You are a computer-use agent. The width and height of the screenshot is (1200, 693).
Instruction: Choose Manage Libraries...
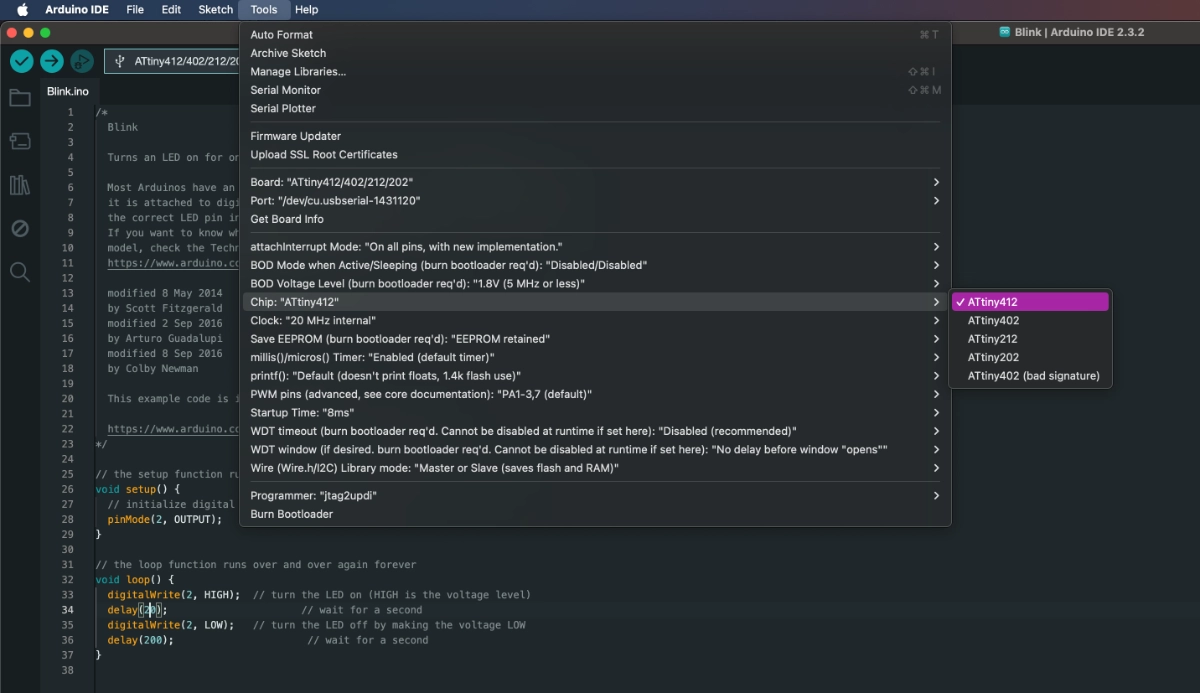coord(595,71)
